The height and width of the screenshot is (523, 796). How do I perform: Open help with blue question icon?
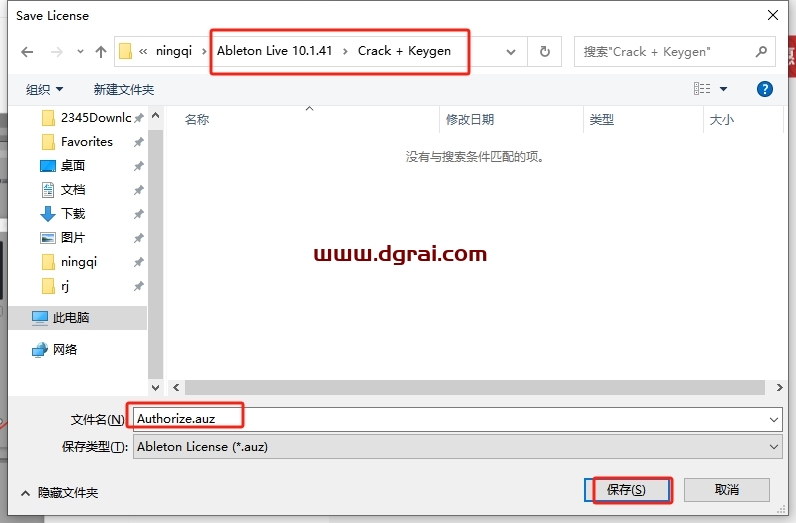(765, 89)
